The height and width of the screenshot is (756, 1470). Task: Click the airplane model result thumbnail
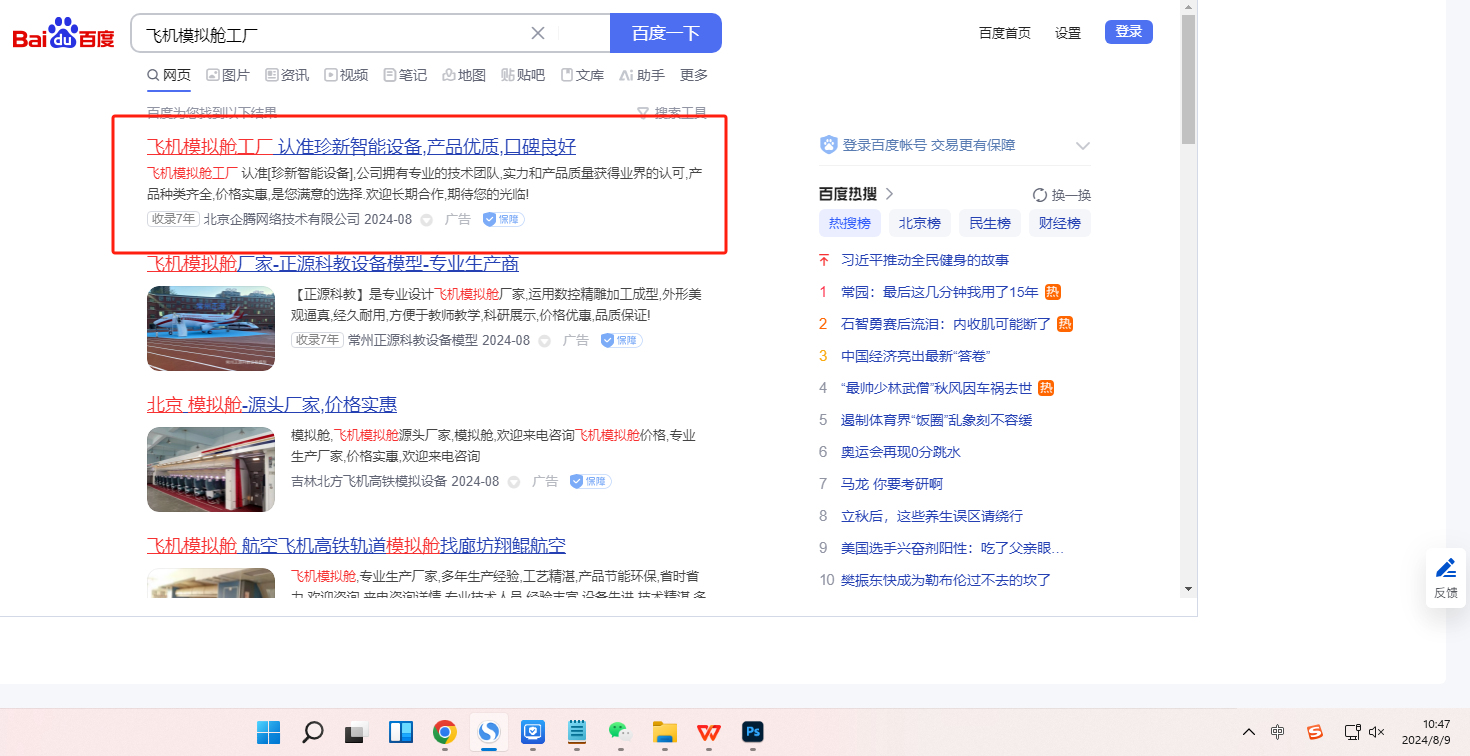211,328
